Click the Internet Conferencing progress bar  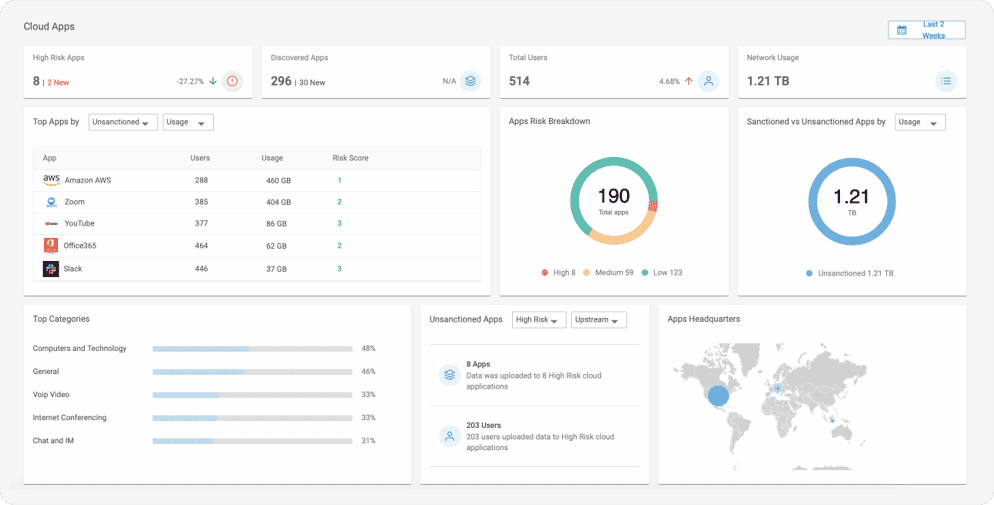[x=252, y=418]
